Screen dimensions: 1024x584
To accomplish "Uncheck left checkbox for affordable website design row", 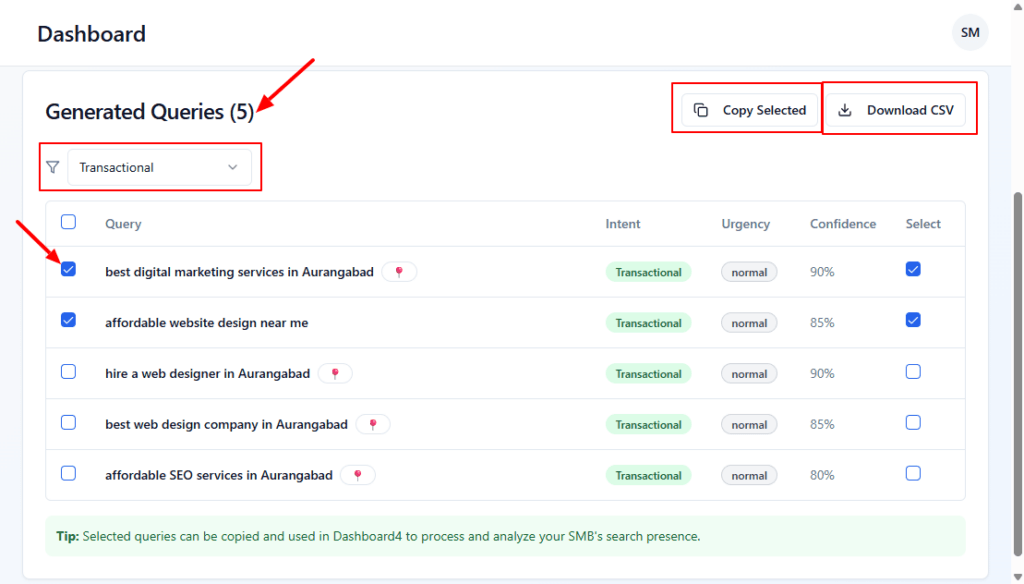I will [x=68, y=320].
